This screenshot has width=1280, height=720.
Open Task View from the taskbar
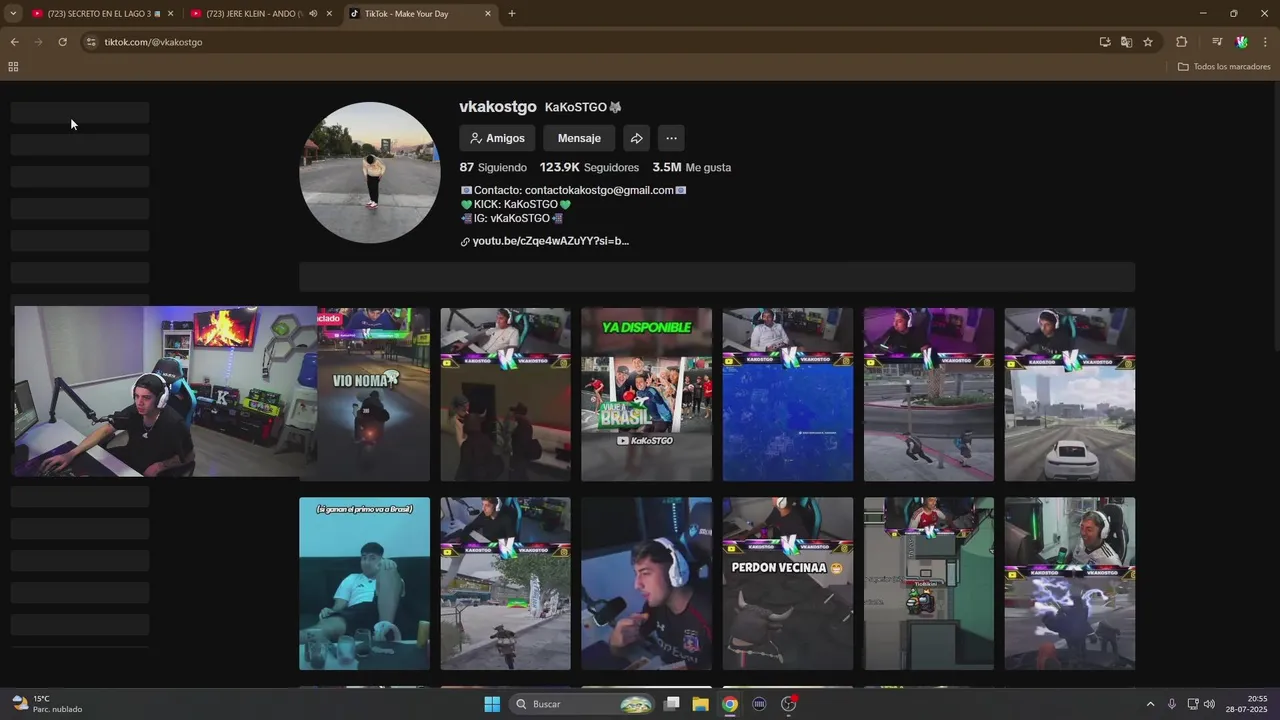[672, 704]
